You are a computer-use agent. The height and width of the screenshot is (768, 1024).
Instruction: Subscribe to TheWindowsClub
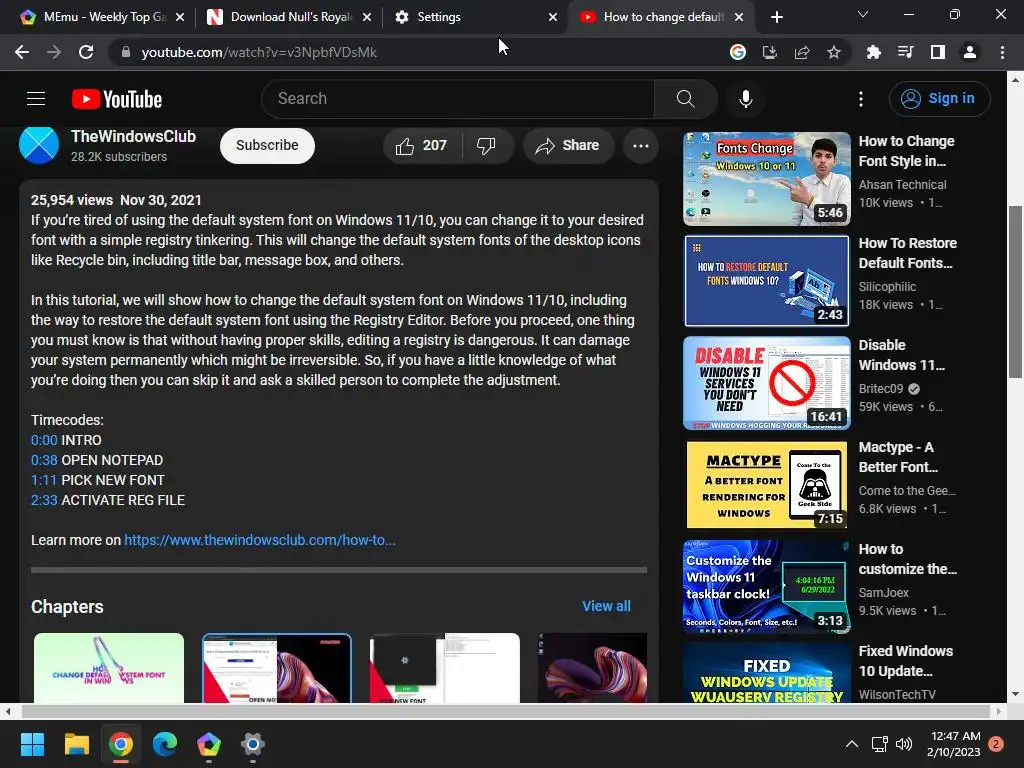pyautogui.click(x=267, y=146)
